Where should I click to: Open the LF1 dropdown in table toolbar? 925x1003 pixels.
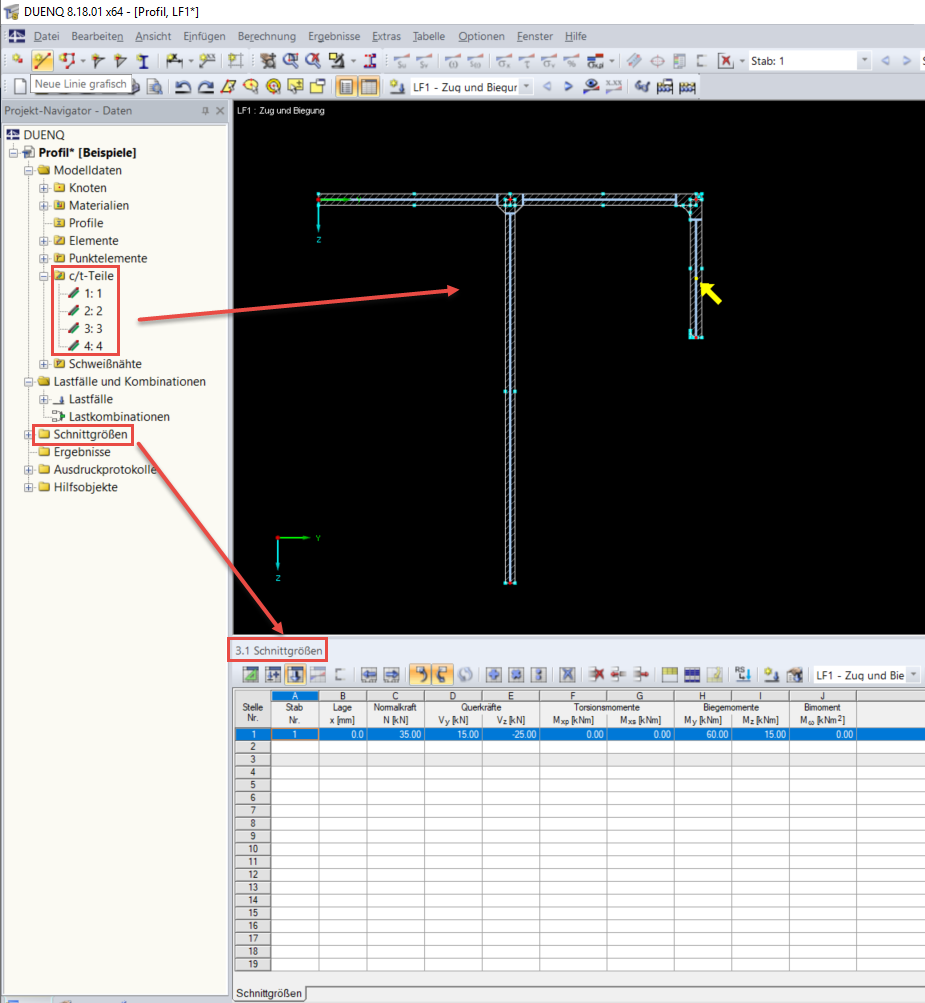coord(913,675)
